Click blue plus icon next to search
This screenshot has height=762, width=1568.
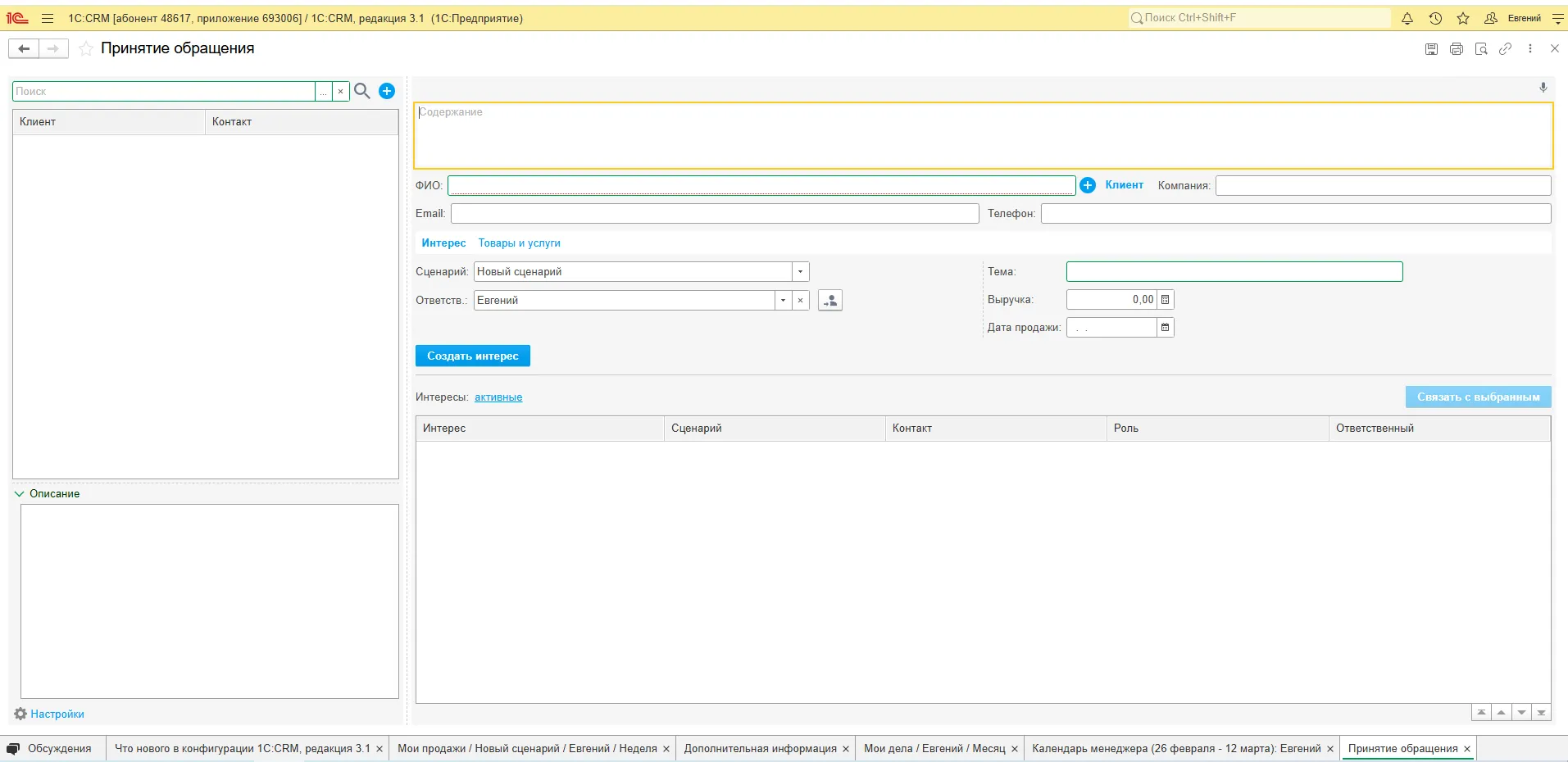tap(388, 91)
